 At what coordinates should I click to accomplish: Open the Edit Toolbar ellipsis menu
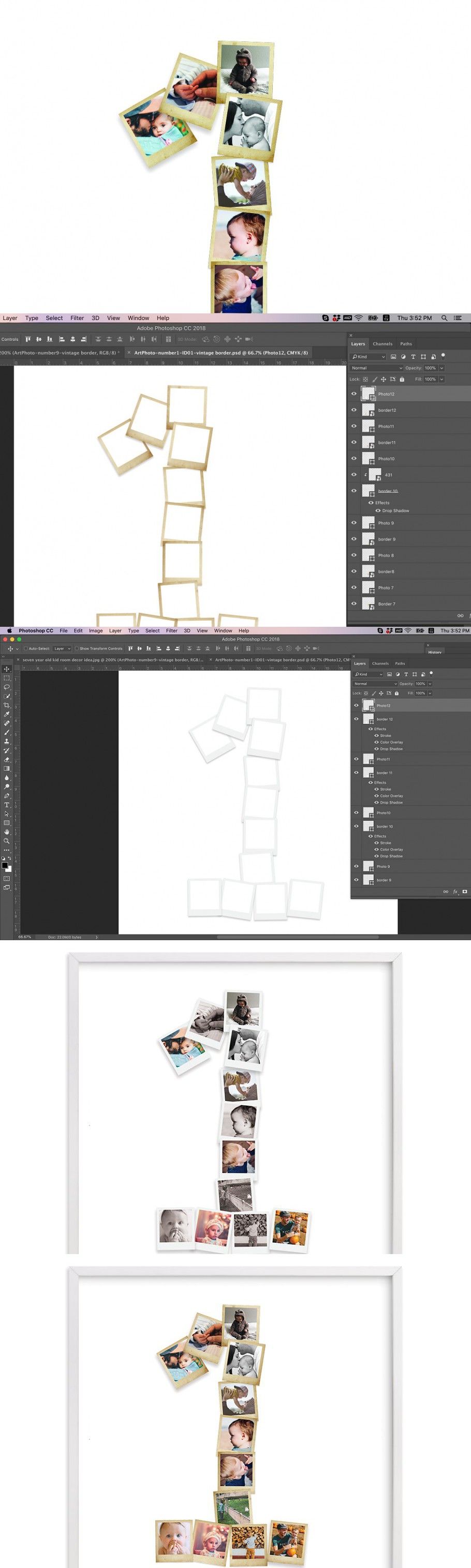(7, 850)
